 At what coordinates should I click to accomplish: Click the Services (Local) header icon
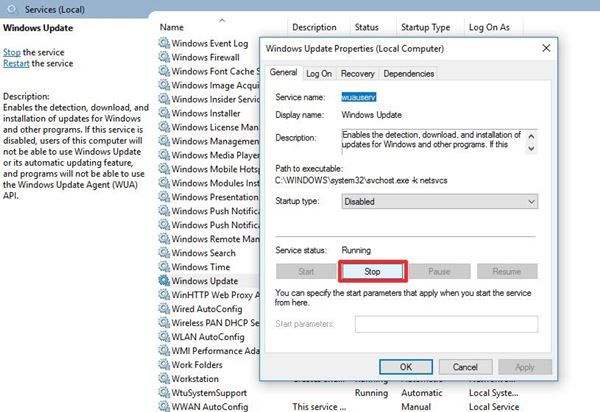[x=12, y=9]
